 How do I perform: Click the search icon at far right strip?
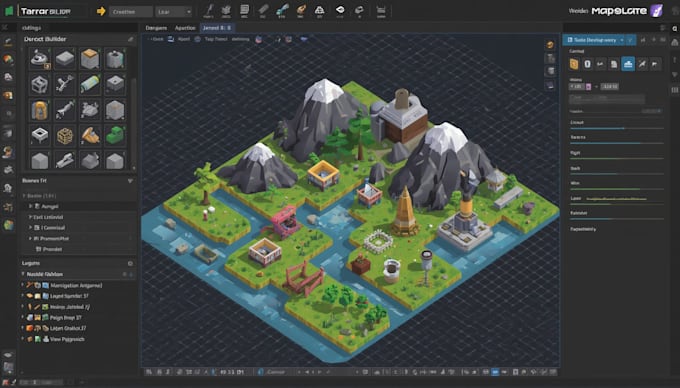674,29
